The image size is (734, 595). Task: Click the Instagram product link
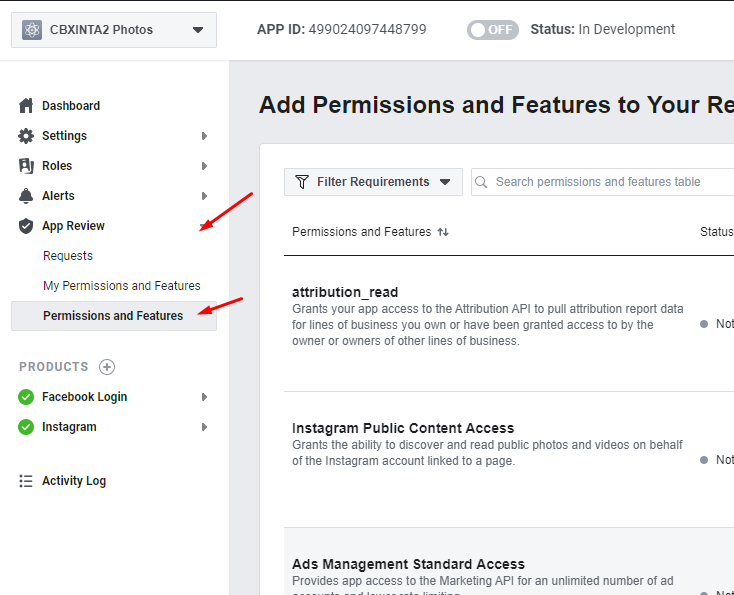tap(69, 427)
